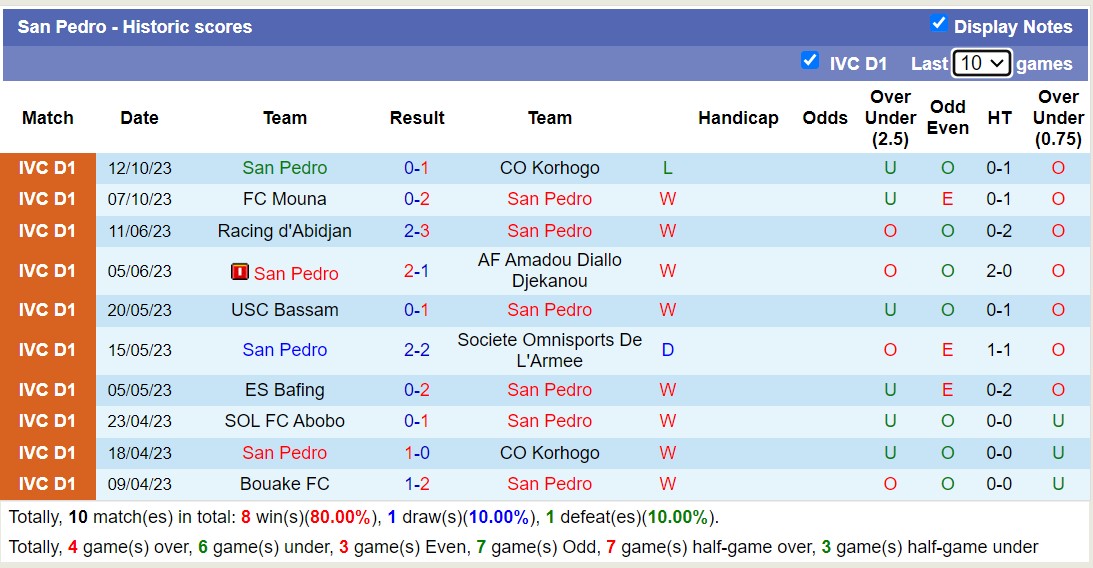Image resolution: width=1093 pixels, height=568 pixels.
Task: Click the 1-2 result against Bouake FC
Action: click(416, 484)
